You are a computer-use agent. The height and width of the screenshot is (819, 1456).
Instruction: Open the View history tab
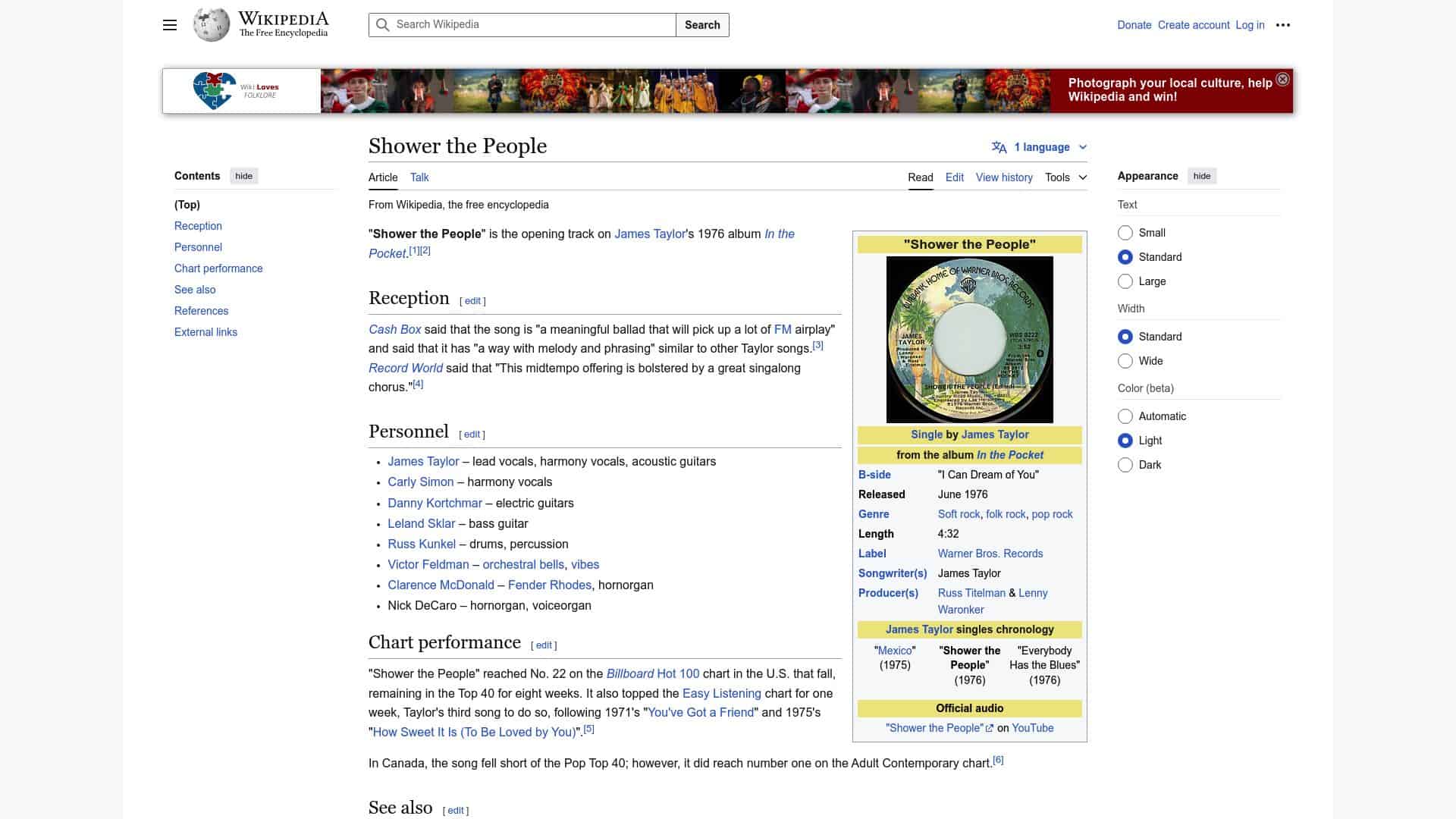click(x=1004, y=177)
